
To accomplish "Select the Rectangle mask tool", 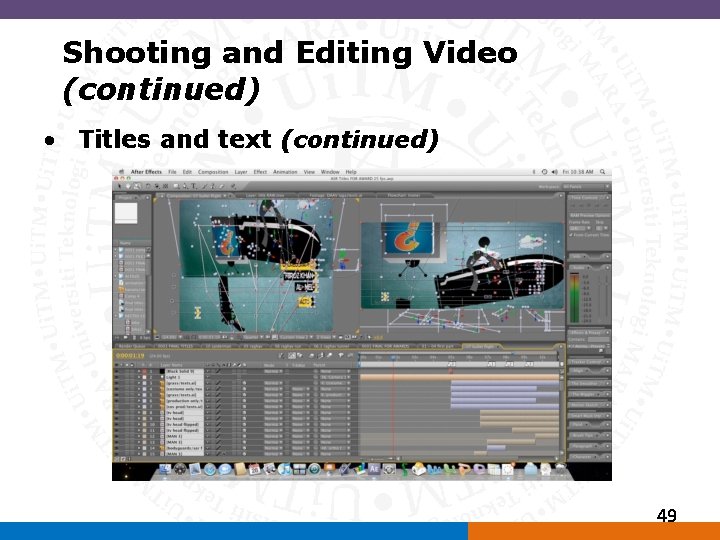I will (177, 186).
